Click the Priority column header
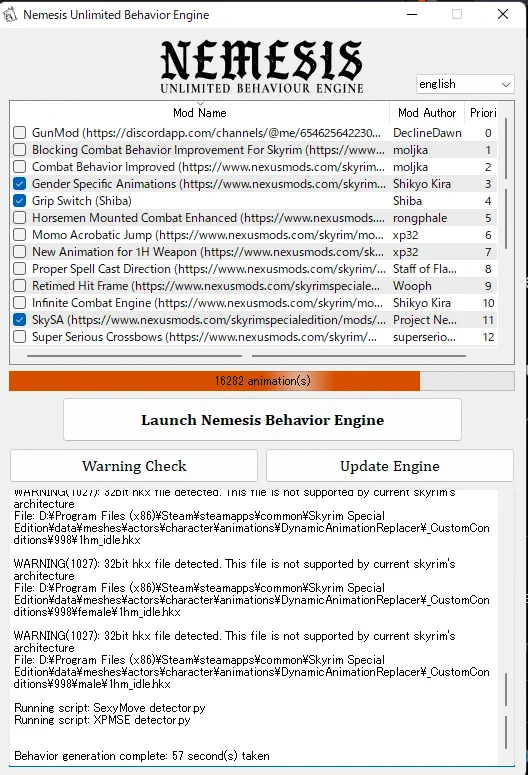Viewport: 528px width, 775px height. [x=483, y=113]
